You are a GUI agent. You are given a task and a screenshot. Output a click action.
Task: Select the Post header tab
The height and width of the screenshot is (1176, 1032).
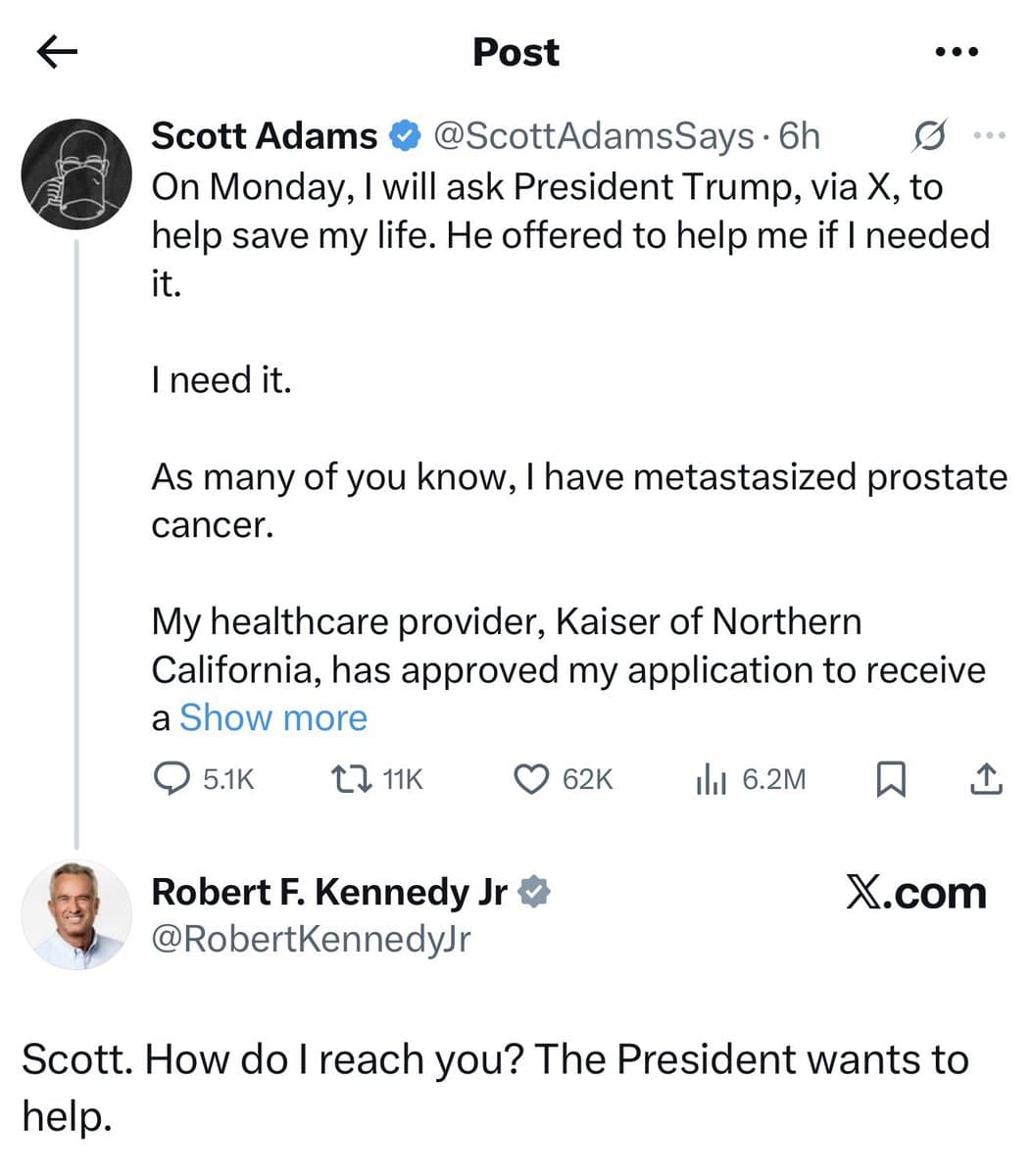pos(515,51)
